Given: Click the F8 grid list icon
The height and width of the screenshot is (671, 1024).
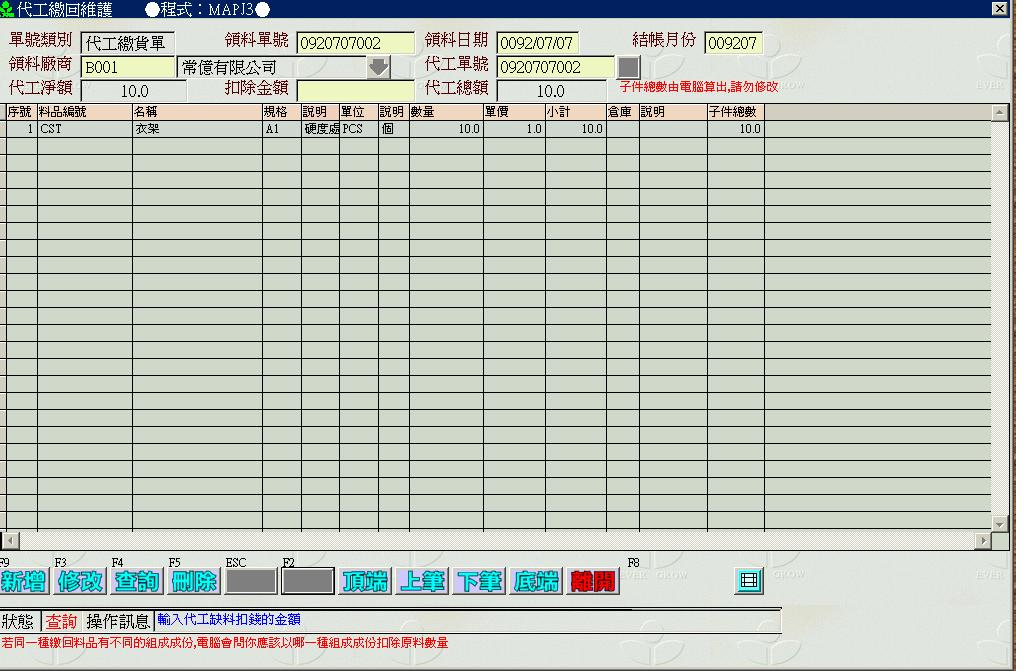Looking at the screenshot, I should (x=748, y=581).
